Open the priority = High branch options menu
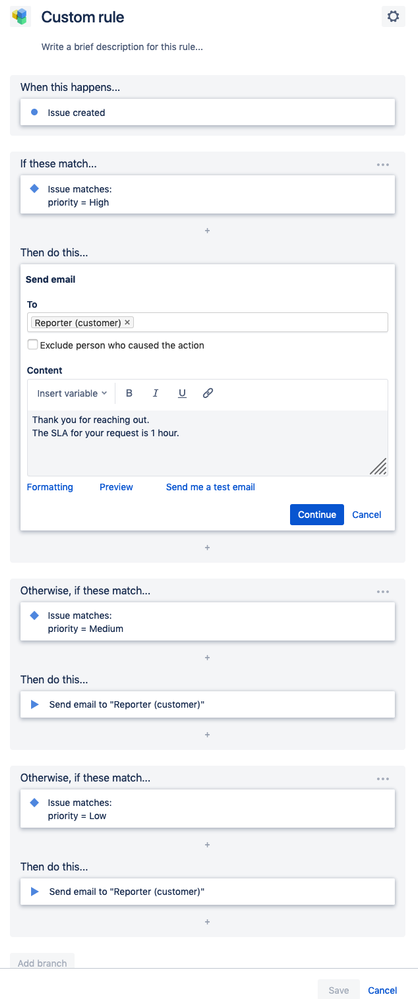This screenshot has height=999, width=418. 382,164
